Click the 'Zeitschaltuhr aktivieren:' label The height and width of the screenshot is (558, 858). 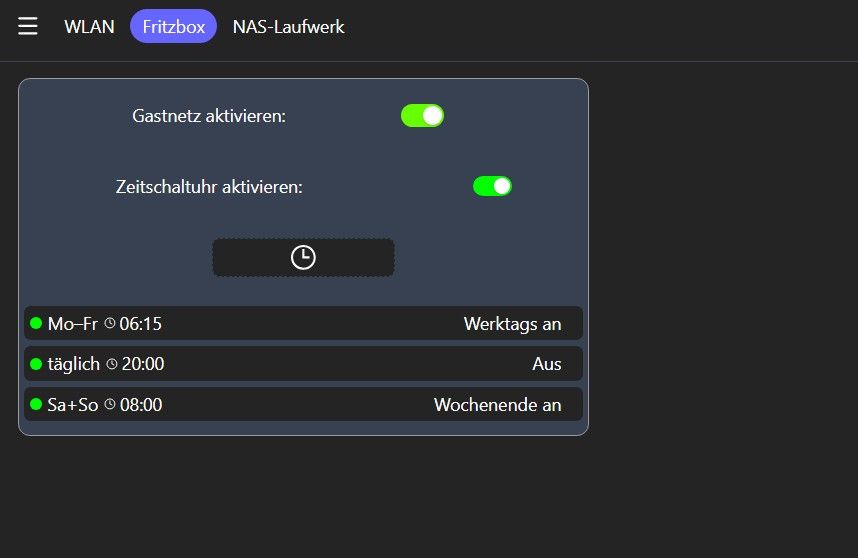tap(209, 187)
